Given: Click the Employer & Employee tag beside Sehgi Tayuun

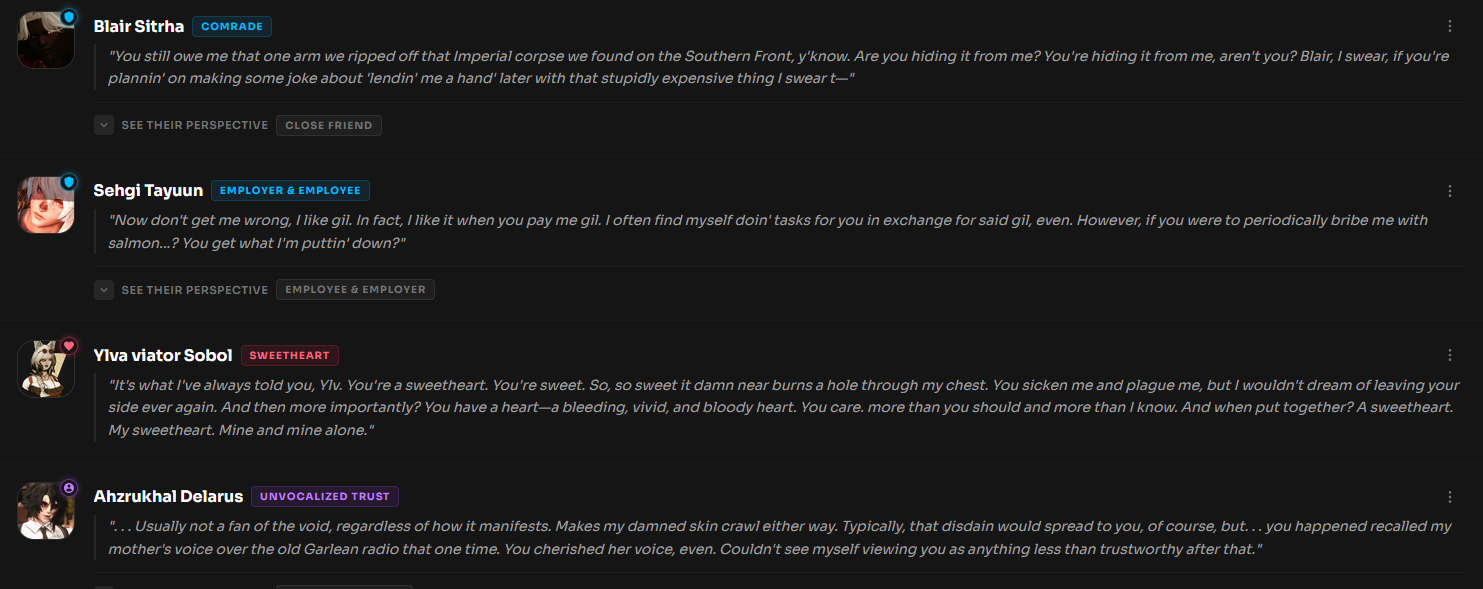Looking at the screenshot, I should pos(290,191).
